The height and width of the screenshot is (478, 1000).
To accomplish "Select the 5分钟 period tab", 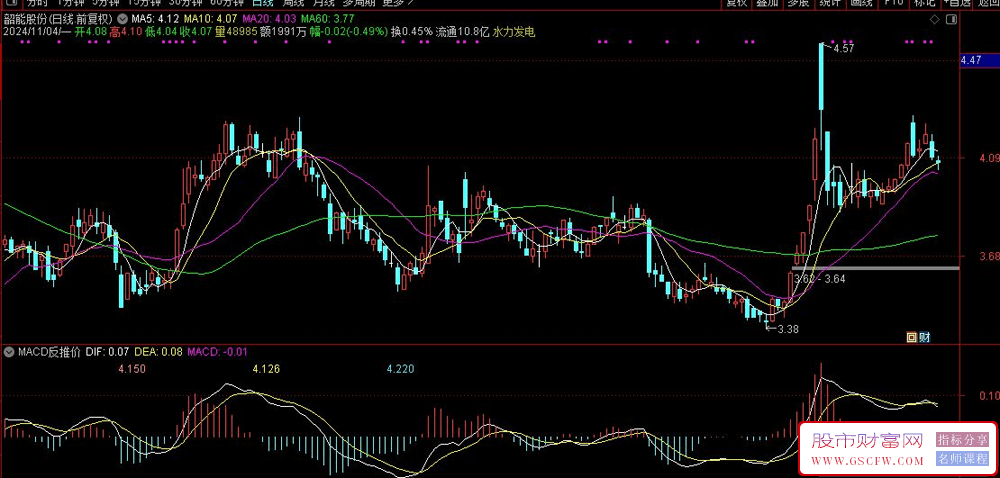I will pyautogui.click(x=106, y=3).
